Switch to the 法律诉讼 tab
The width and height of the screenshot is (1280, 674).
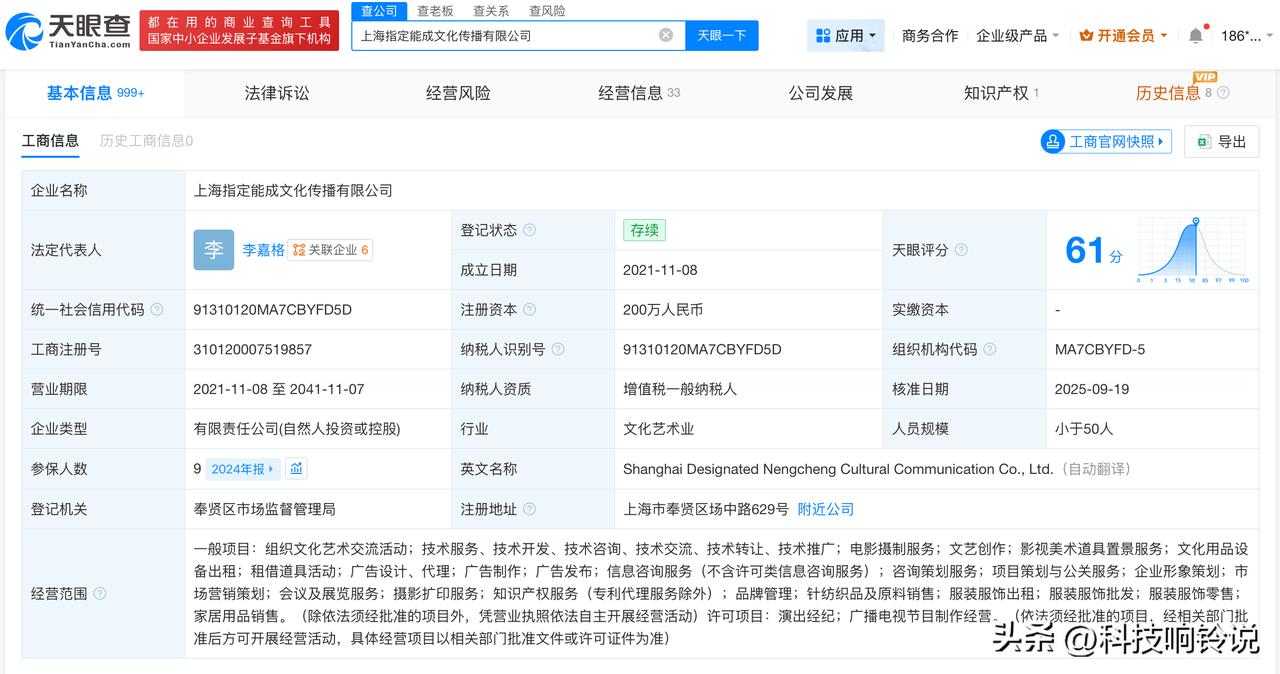tap(276, 92)
